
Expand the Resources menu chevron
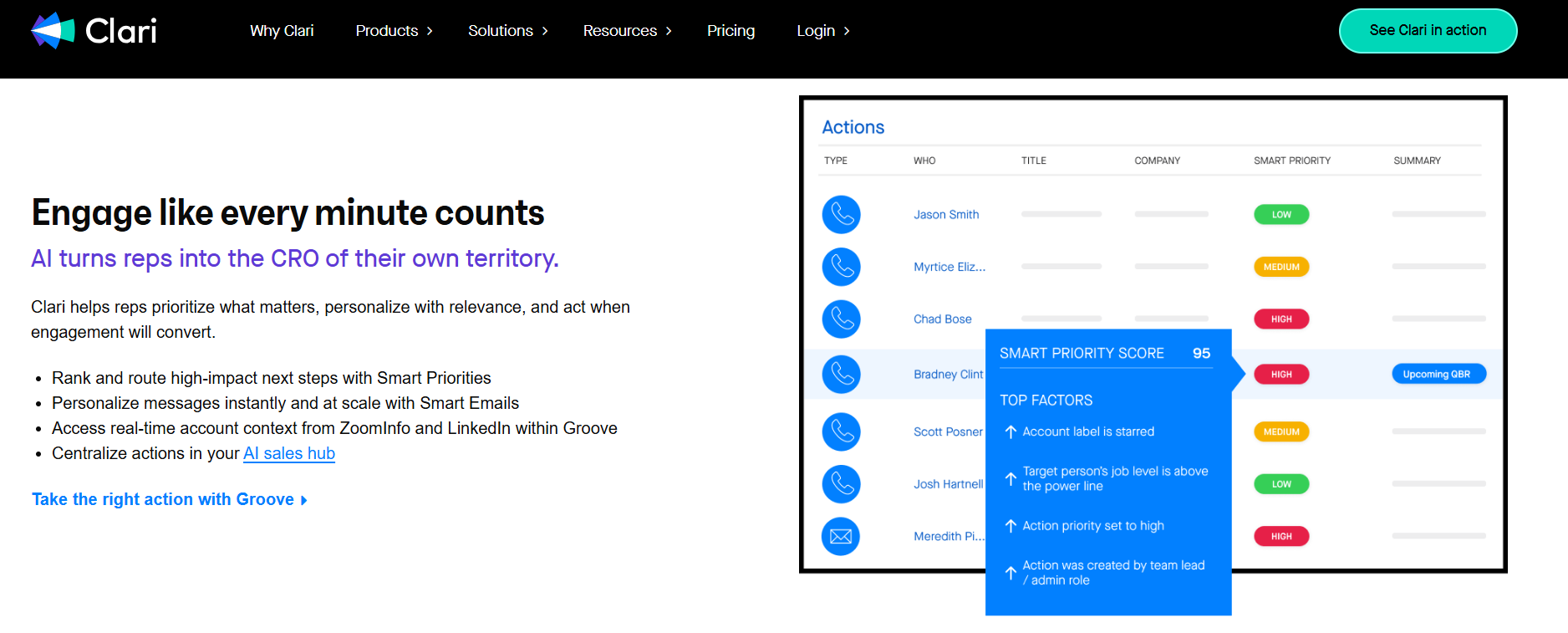[x=669, y=31]
